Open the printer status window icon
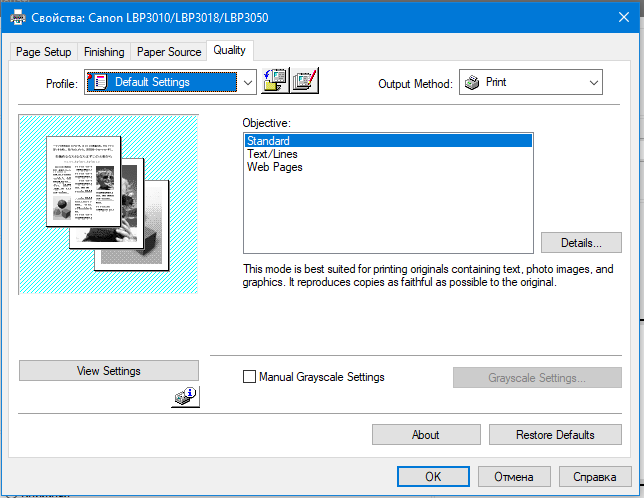This screenshot has height=498, width=644. point(185,397)
